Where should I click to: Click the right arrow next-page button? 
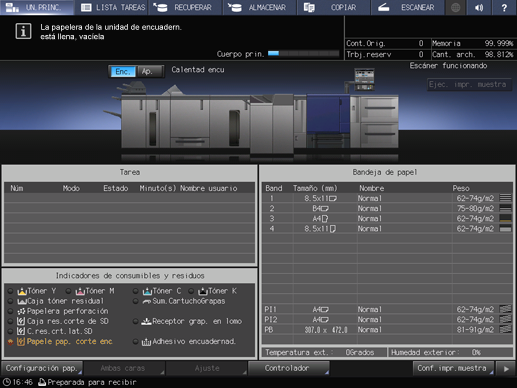506,369
